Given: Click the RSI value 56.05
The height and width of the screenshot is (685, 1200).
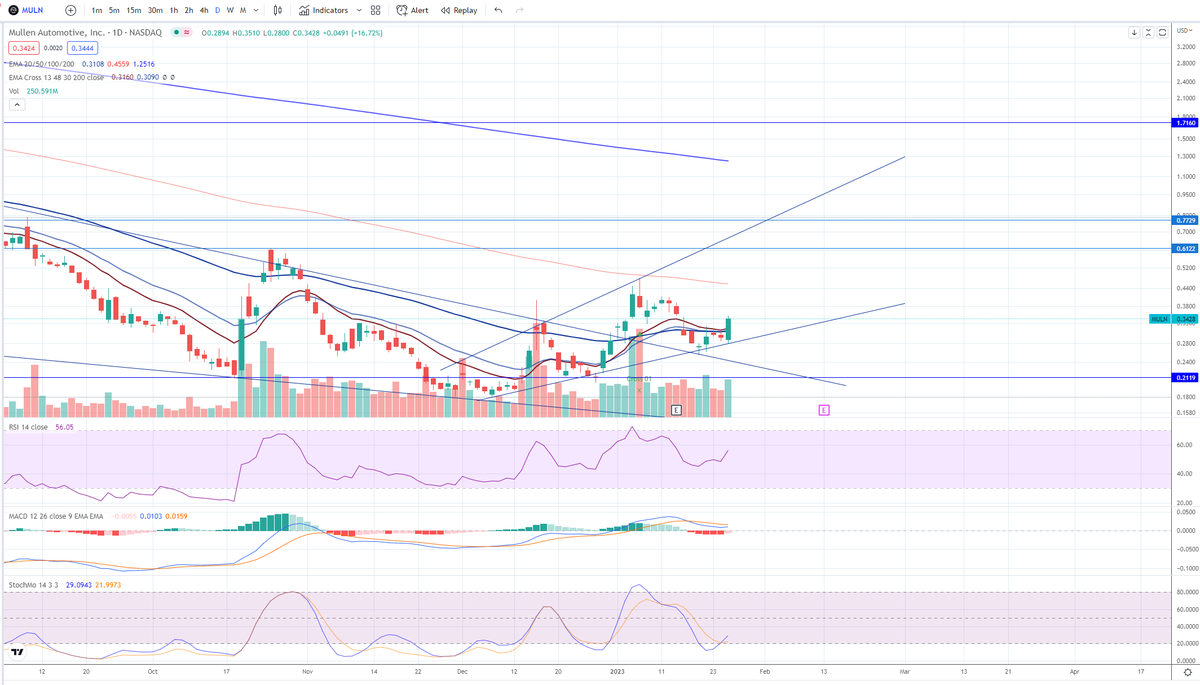Looking at the screenshot, I should pos(64,427).
